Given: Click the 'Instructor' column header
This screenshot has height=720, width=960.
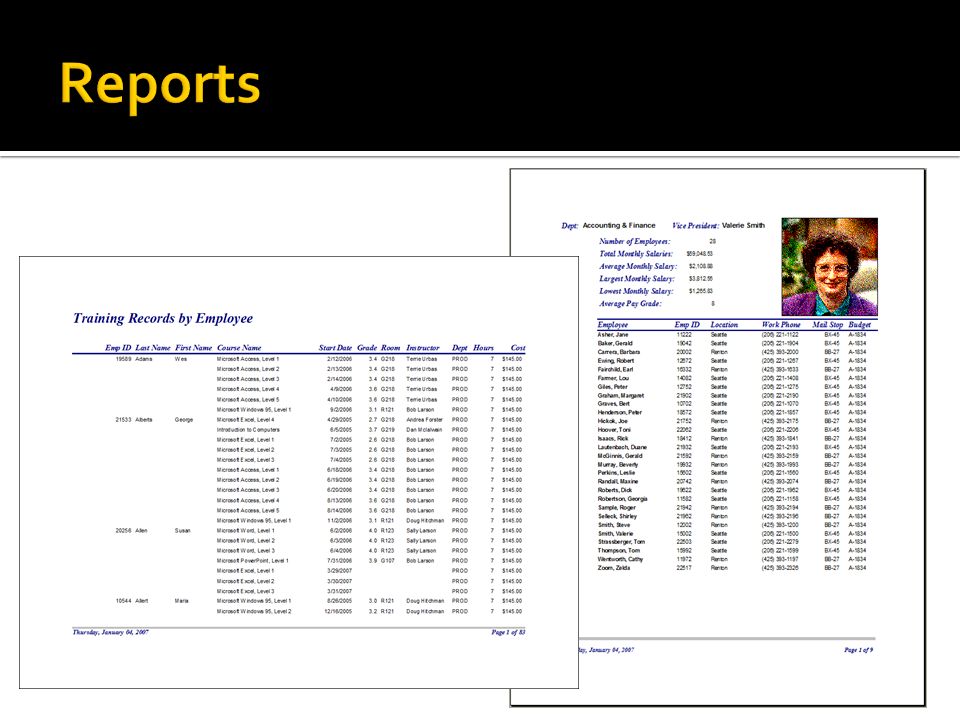Looking at the screenshot, I should (x=423, y=348).
